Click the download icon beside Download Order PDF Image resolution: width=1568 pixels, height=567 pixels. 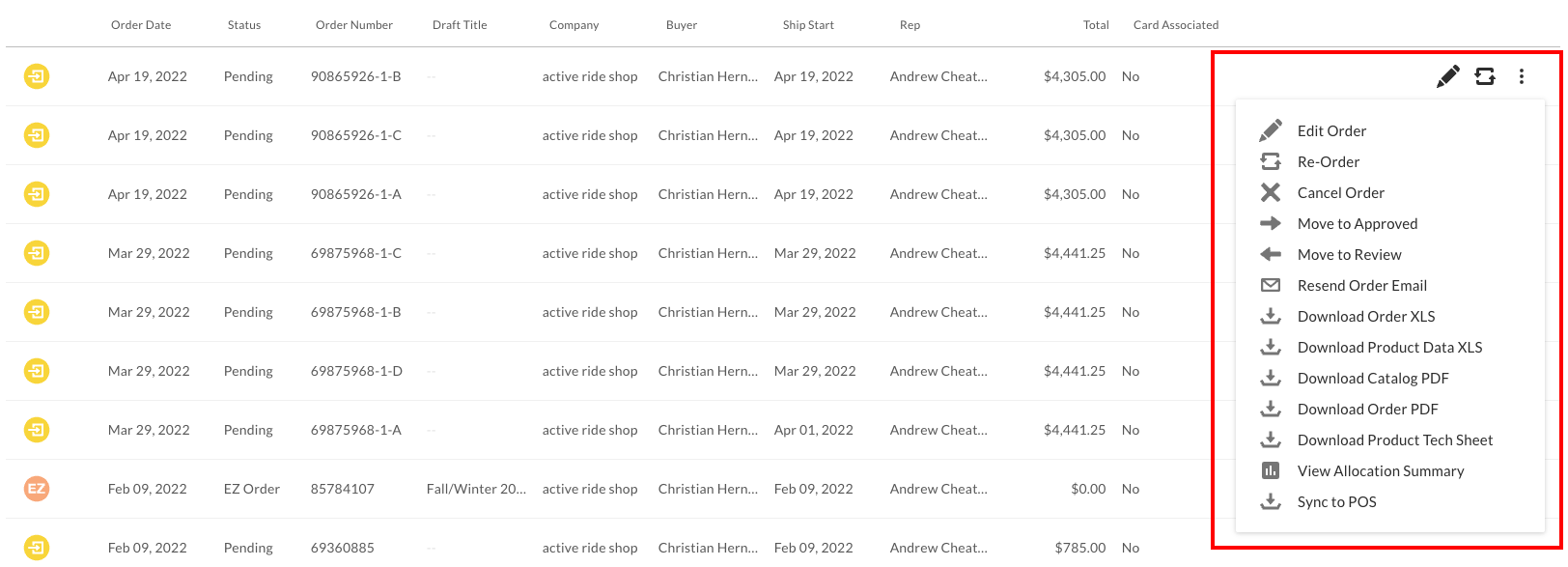[1271, 409]
